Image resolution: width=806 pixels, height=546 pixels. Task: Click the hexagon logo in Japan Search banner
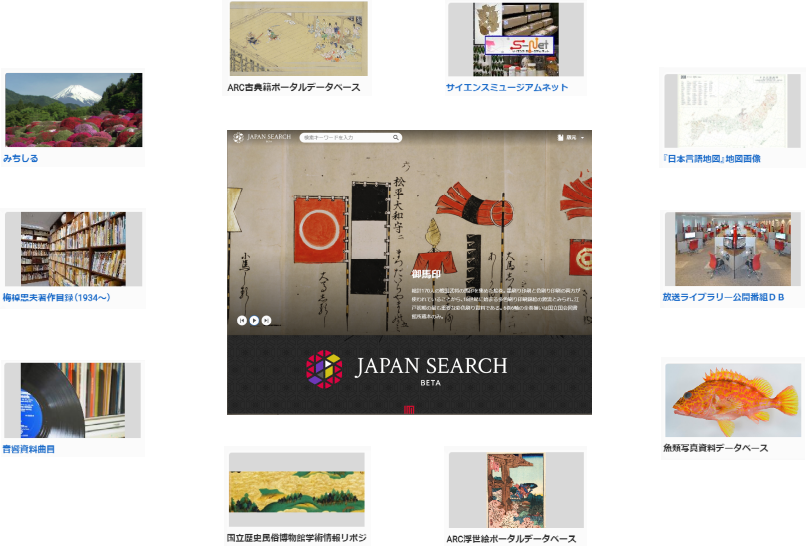324,369
